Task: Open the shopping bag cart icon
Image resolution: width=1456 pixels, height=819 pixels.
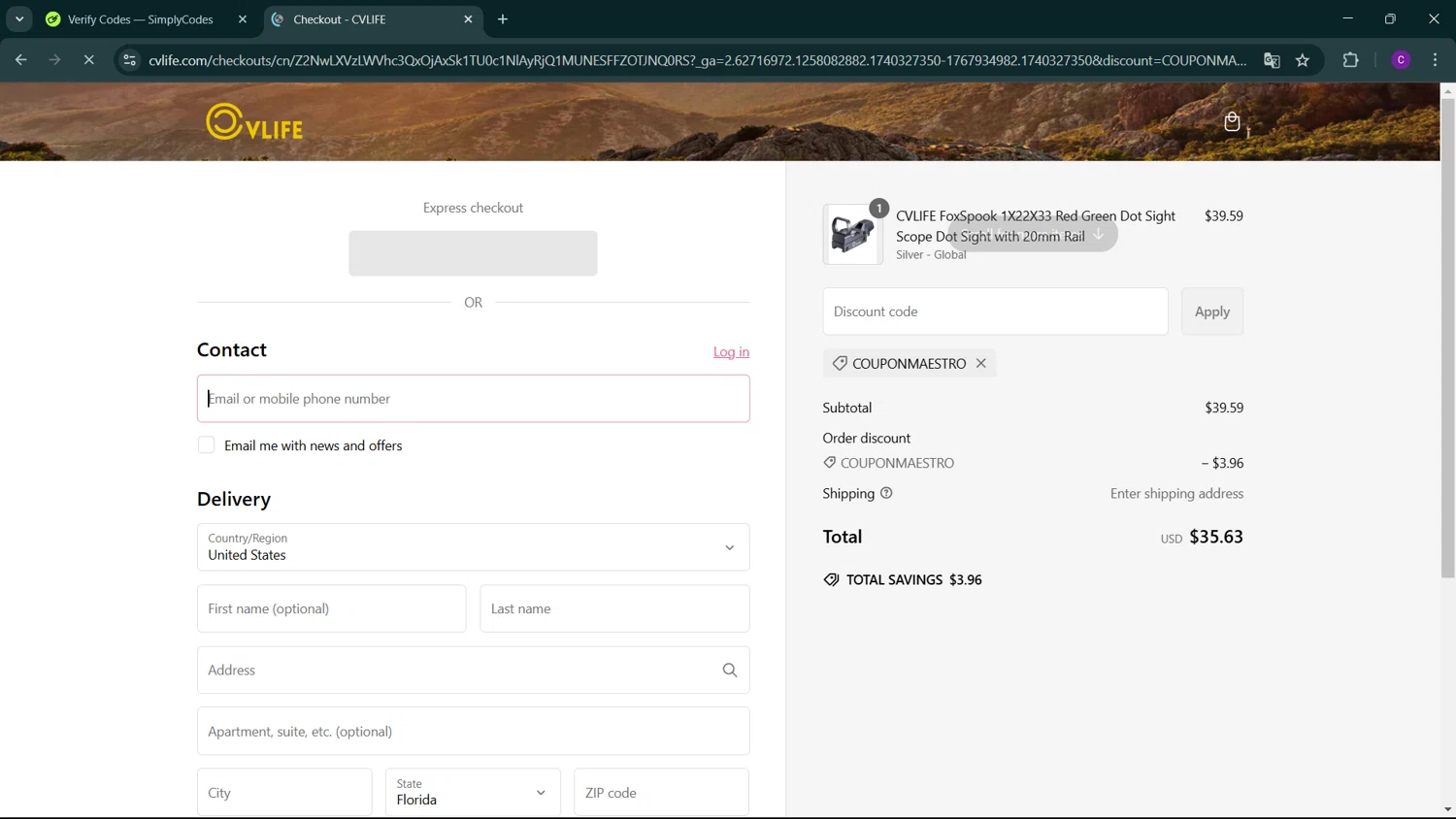Action: (1232, 121)
